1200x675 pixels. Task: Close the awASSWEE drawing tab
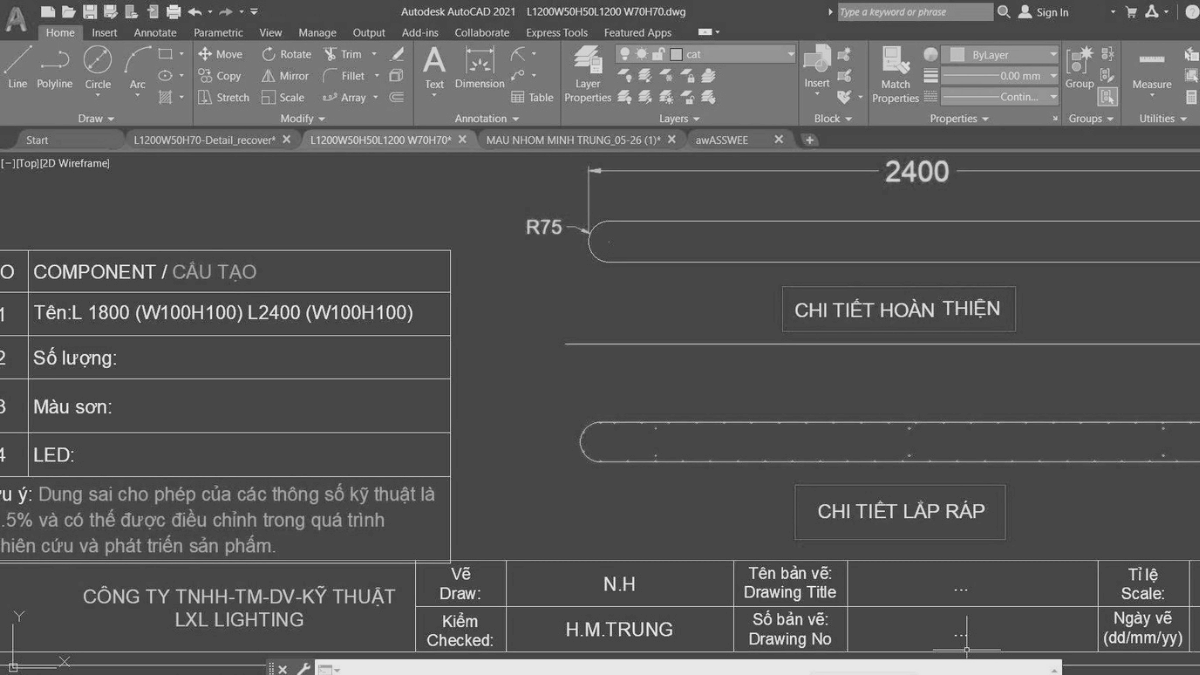point(779,140)
